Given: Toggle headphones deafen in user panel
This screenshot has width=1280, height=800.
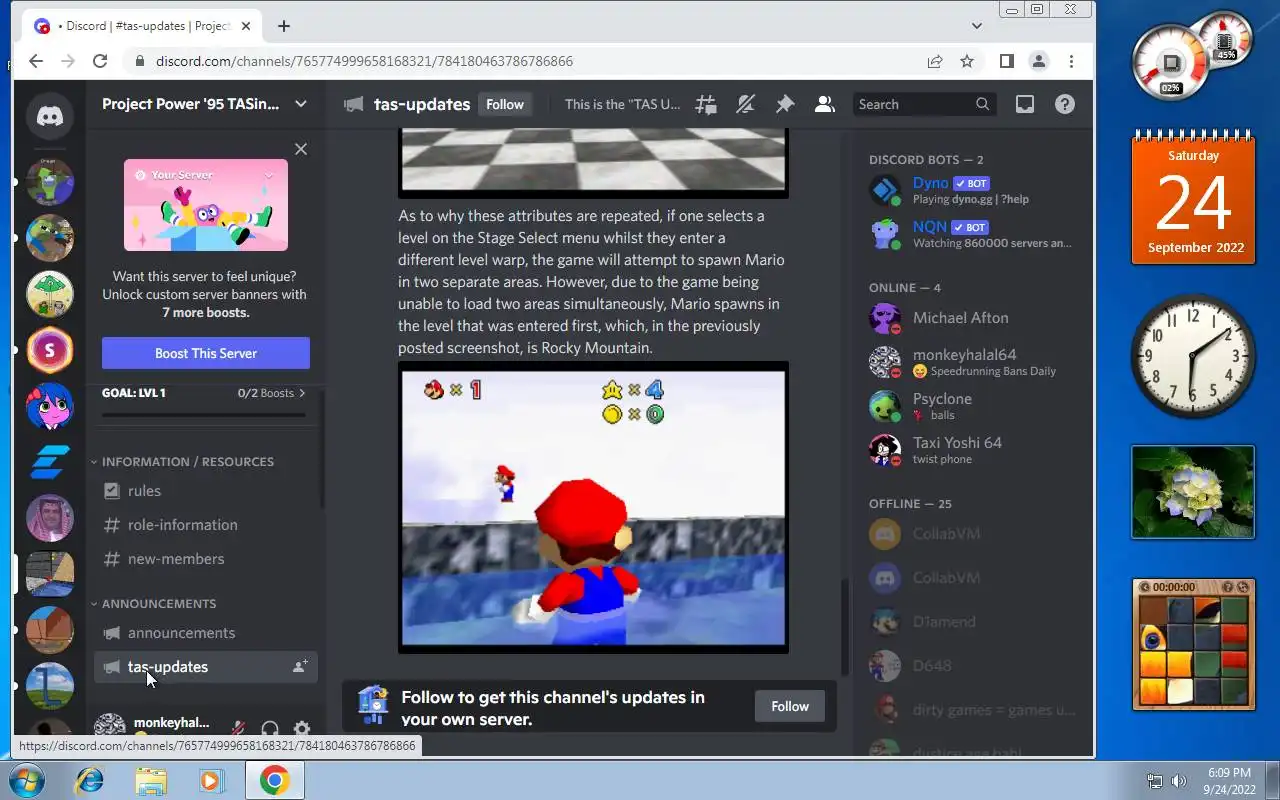Looking at the screenshot, I should click(269, 730).
